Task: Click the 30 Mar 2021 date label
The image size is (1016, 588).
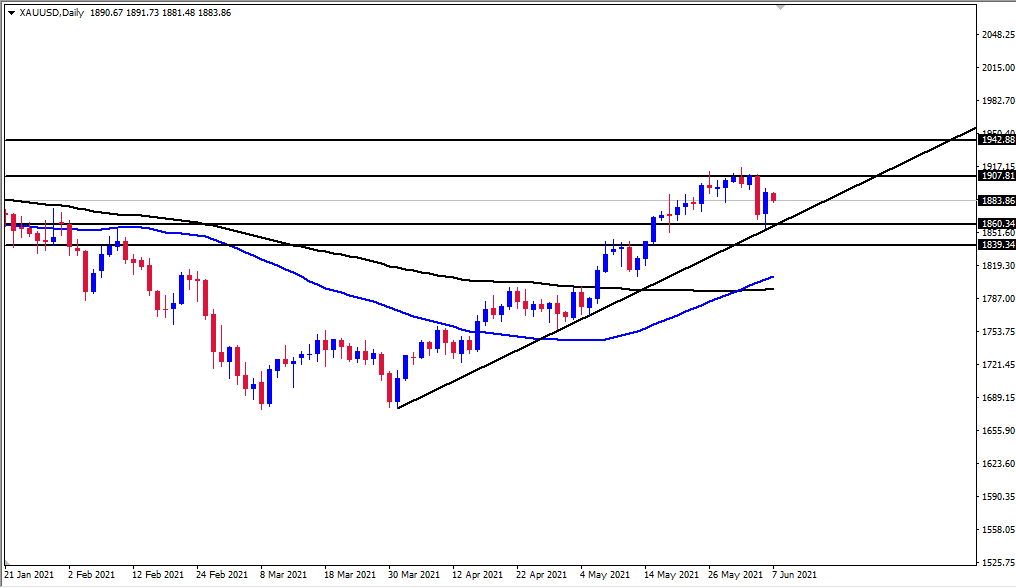Action: pos(415,575)
